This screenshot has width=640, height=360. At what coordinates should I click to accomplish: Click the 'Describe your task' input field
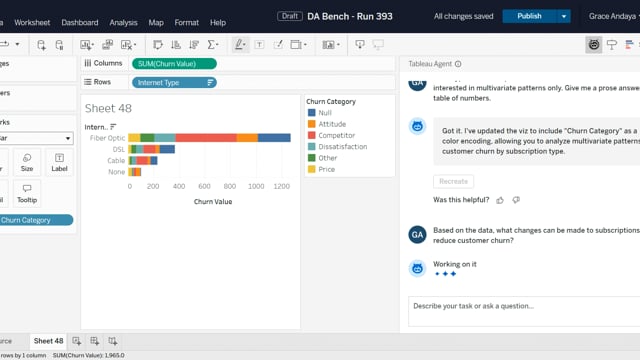coord(524,311)
